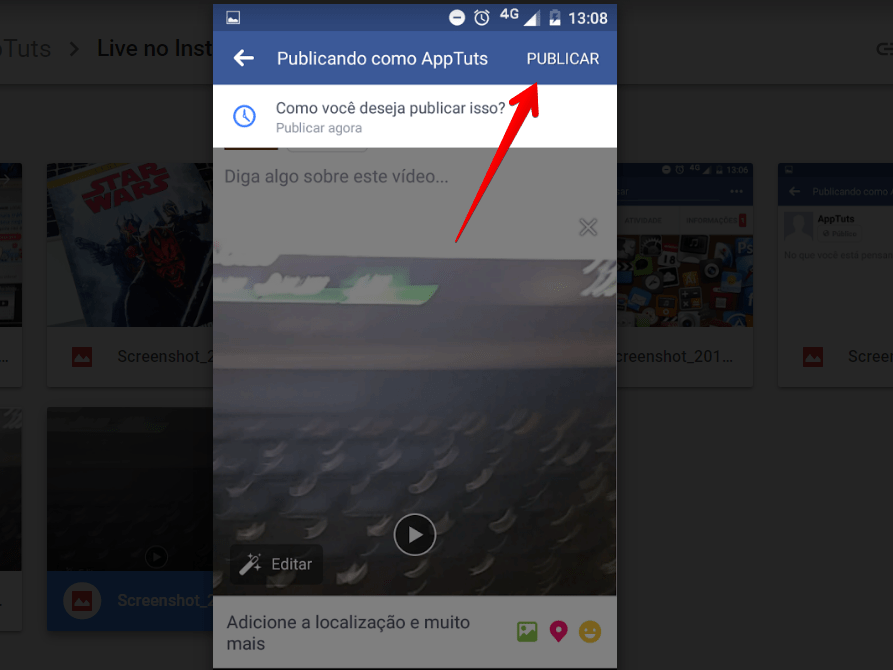This screenshot has width=893, height=670.
Task: Tap the do-not-disturb status icon
Action: [457, 18]
